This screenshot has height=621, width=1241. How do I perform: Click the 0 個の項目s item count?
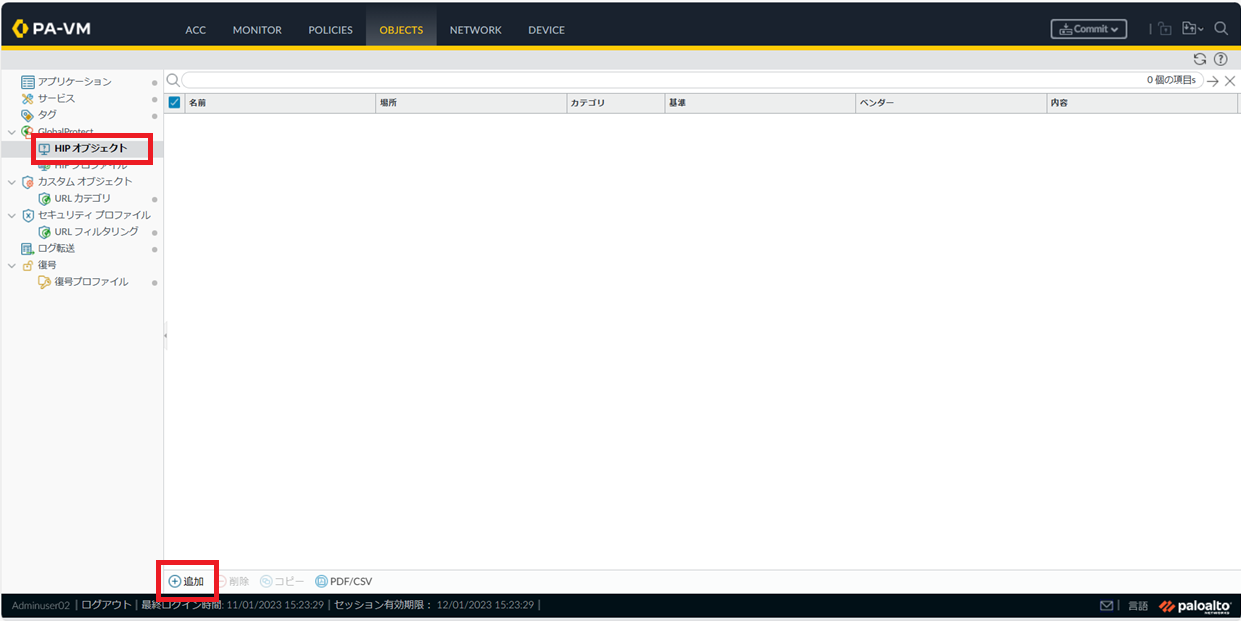1171,80
